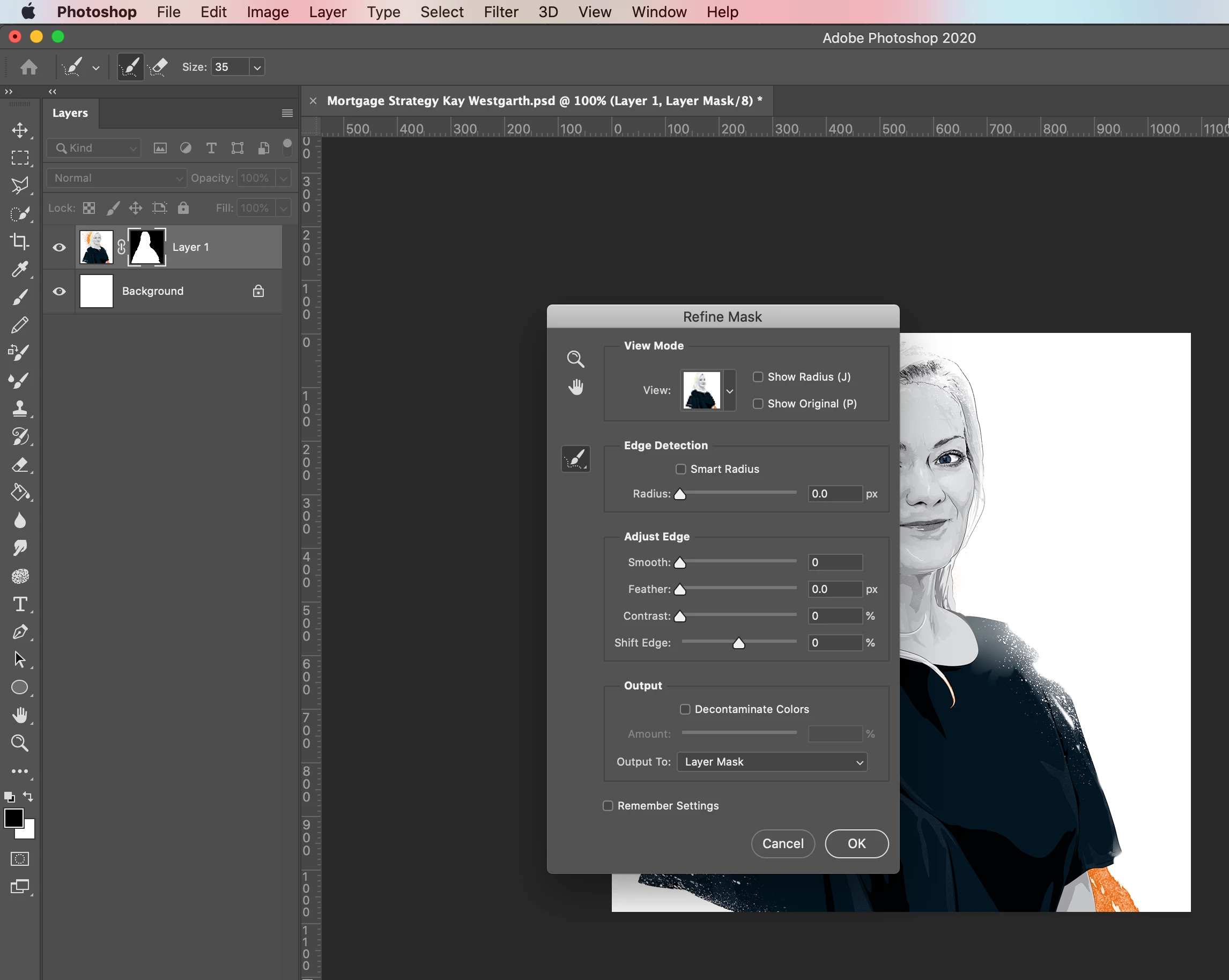Select the Move tool in toolbar

coord(20,130)
